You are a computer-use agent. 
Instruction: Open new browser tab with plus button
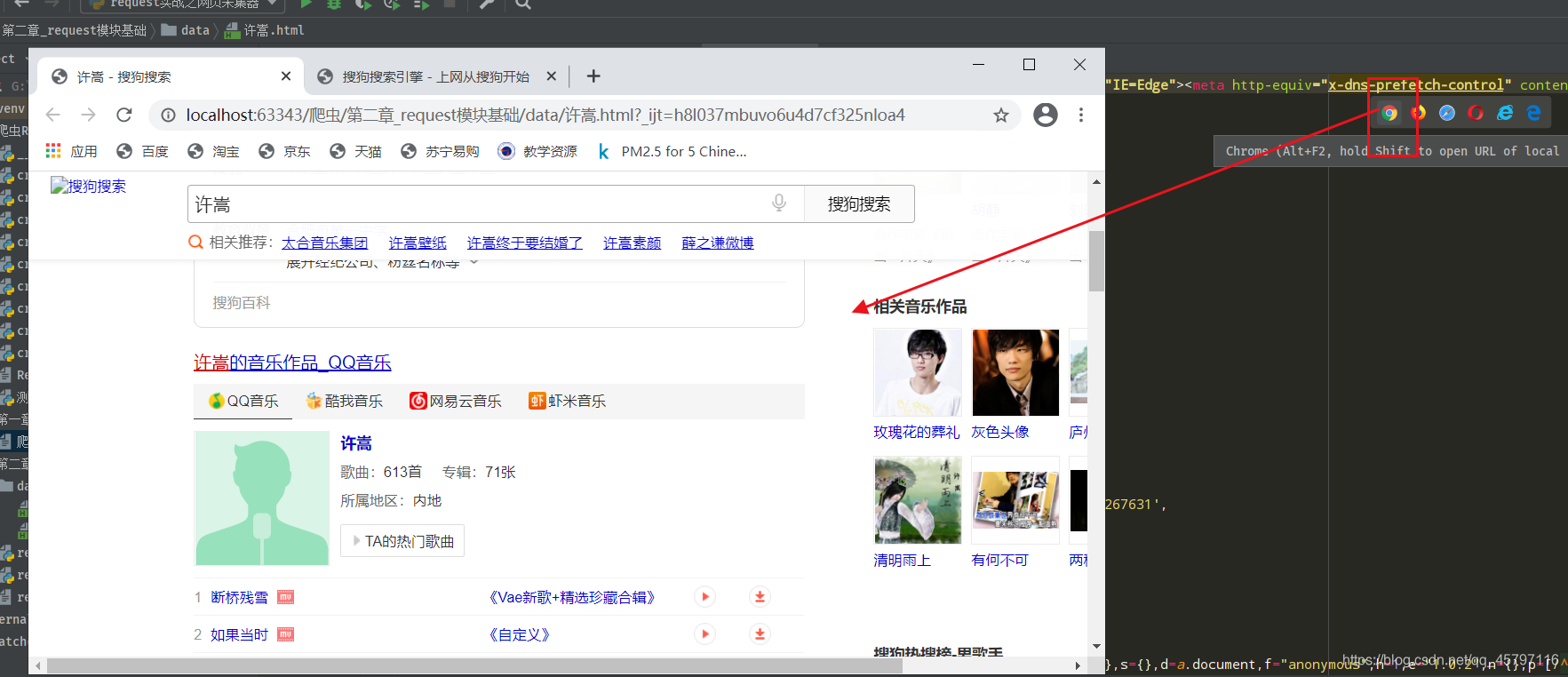(x=593, y=76)
